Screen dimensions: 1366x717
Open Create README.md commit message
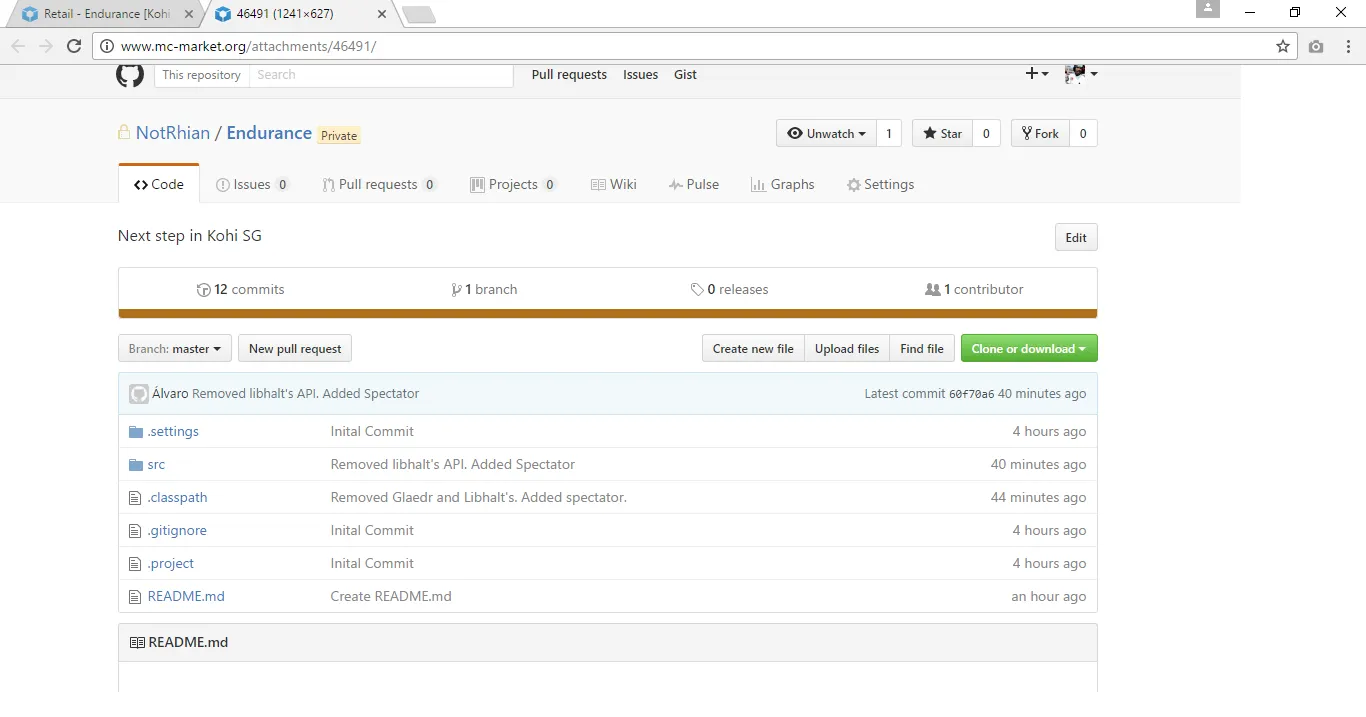[x=391, y=596]
